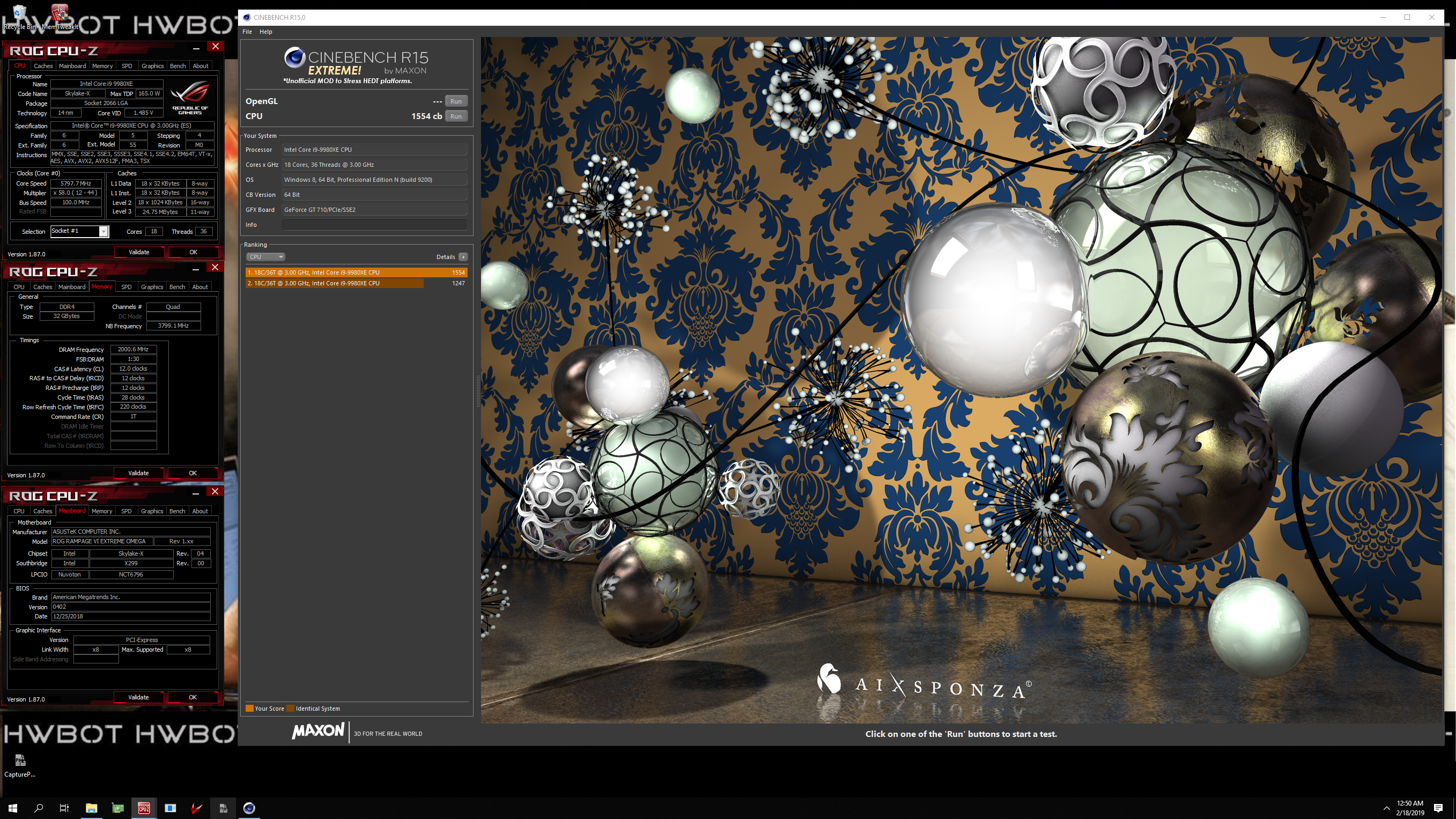Select ranking entry scoring 1554
Image resolution: width=1456 pixels, height=819 pixels.
pos(357,272)
